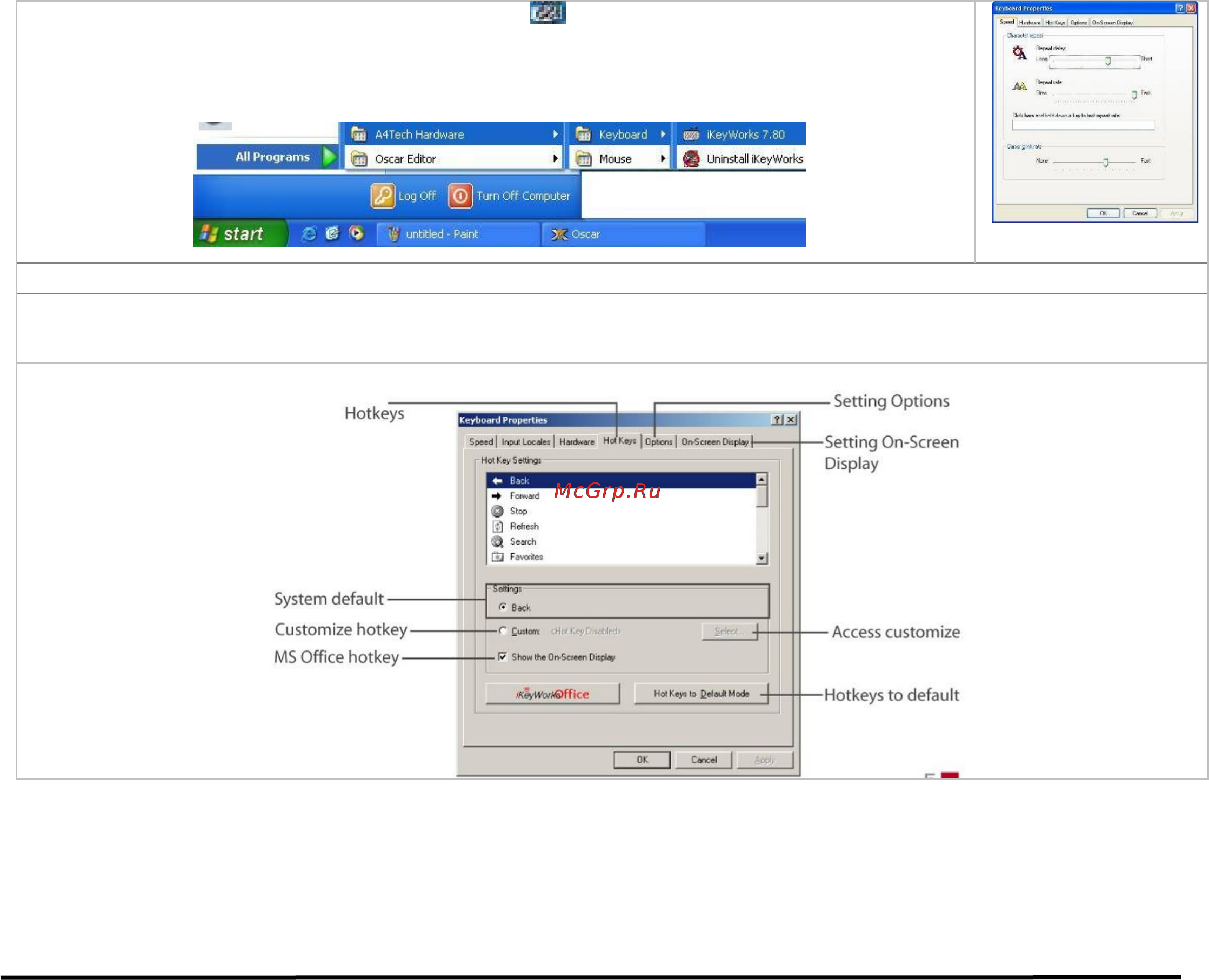Expand the A4Tech Hardware submenu arrow

(556, 135)
